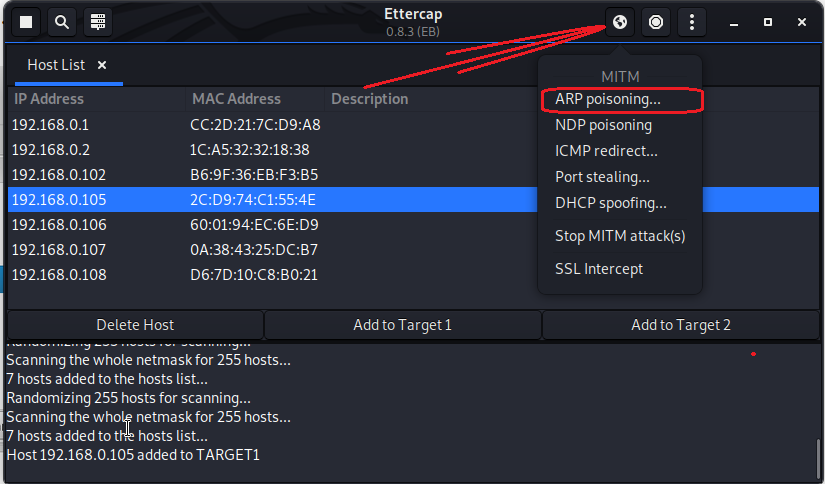Open SSL Intercept menu item

coord(599,269)
